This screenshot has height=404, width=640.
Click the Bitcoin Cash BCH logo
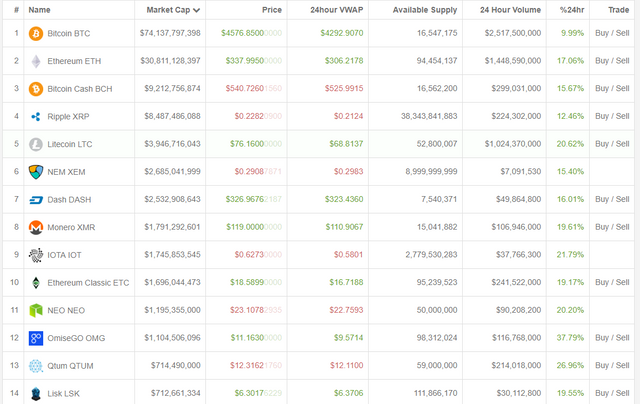pos(36,89)
